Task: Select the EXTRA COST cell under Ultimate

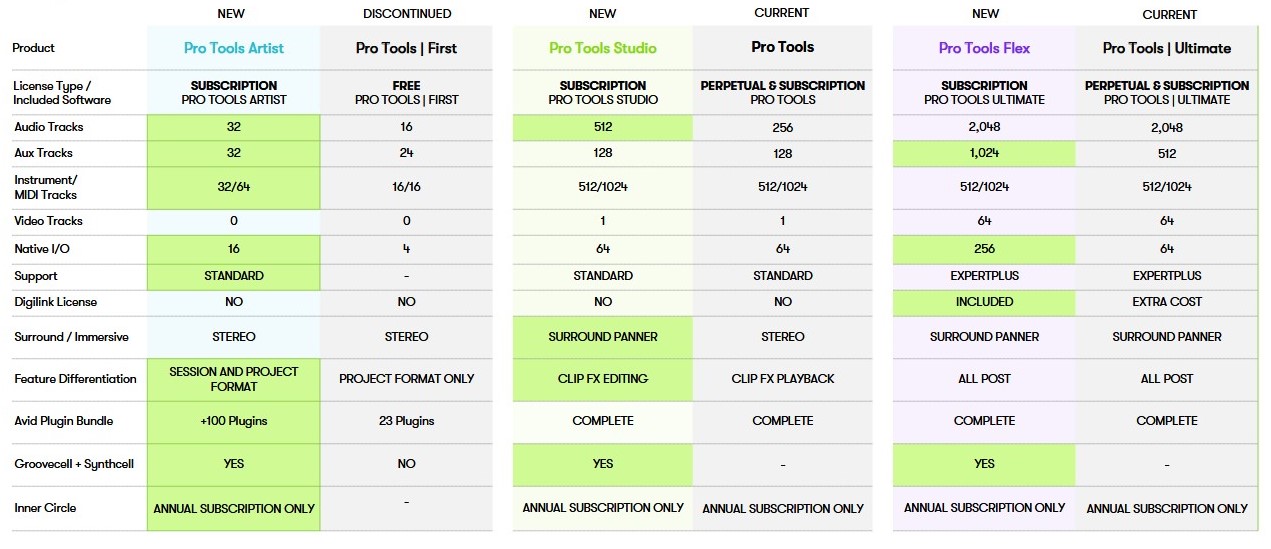Action: point(1167,302)
